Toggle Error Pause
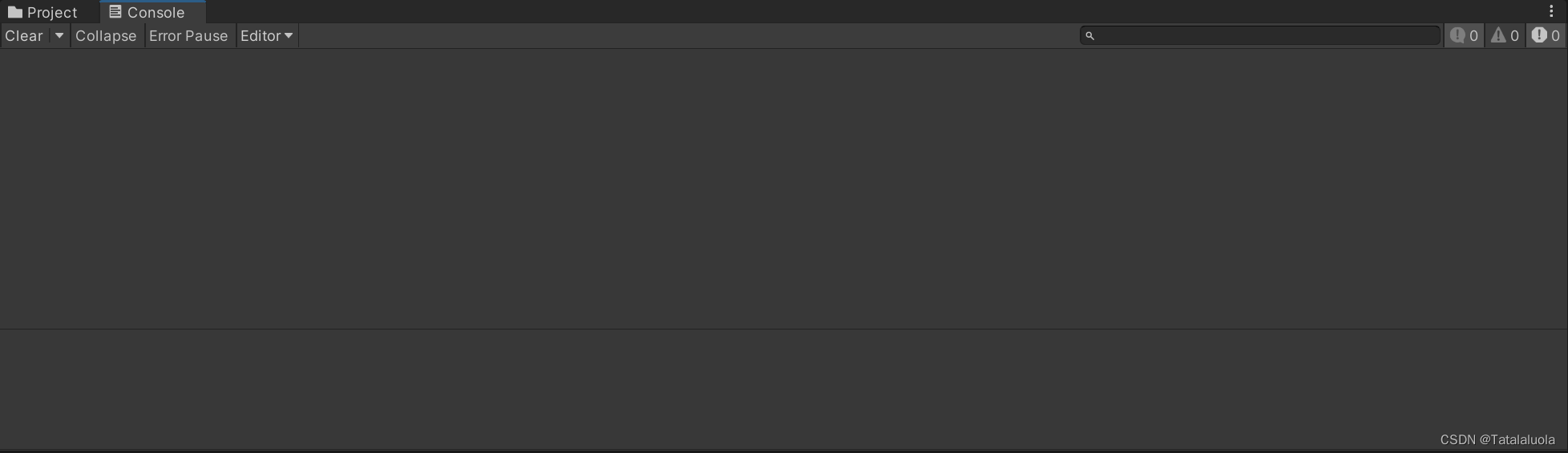This screenshot has height=453, width=1568. (188, 36)
